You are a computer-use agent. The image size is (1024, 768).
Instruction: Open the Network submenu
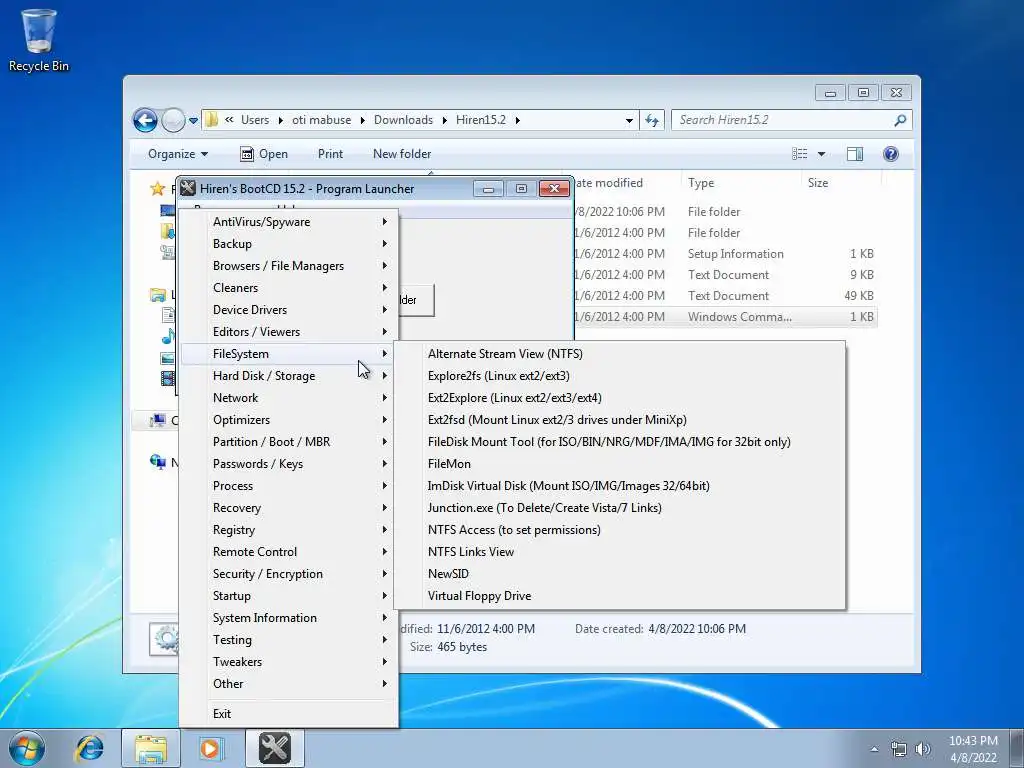tap(288, 398)
